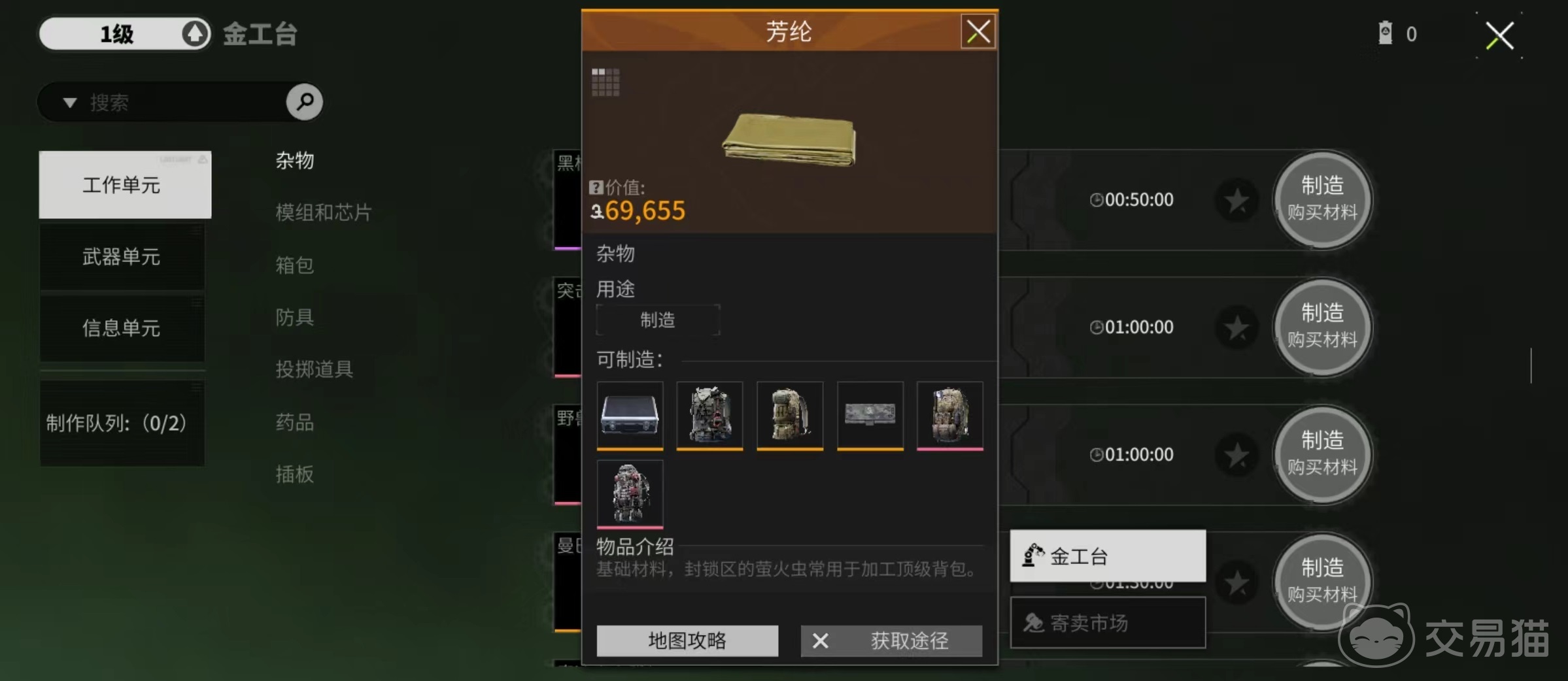Screen dimensions: 1568x681
Task: Open the grid size icon in item popup
Action: 605,82
